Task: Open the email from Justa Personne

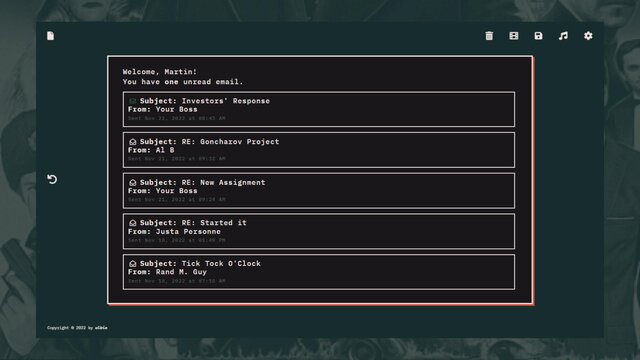Action: click(319, 231)
